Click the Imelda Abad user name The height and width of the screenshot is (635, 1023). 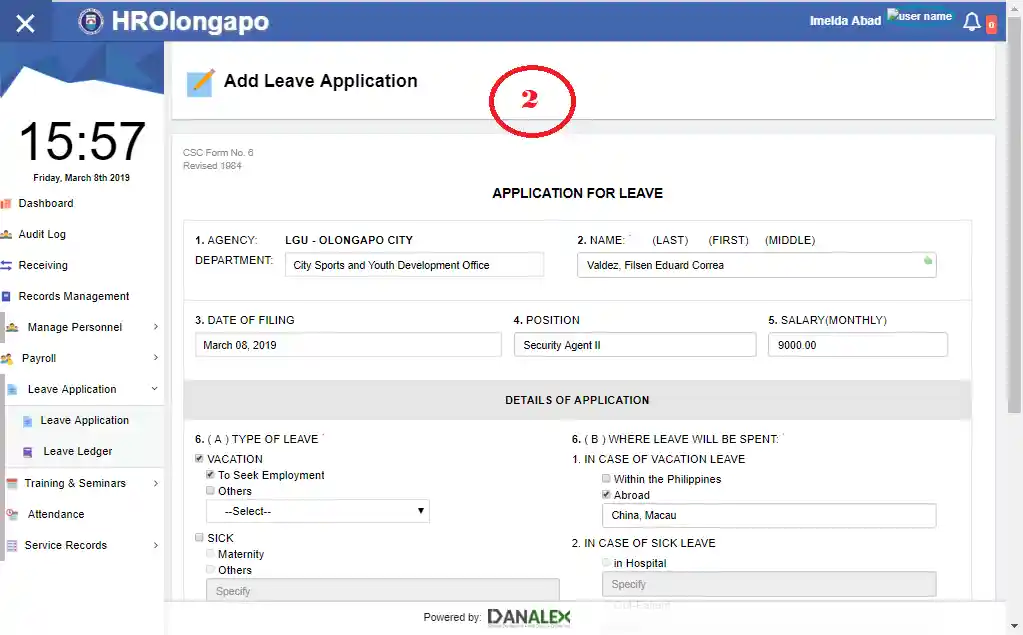click(x=845, y=21)
